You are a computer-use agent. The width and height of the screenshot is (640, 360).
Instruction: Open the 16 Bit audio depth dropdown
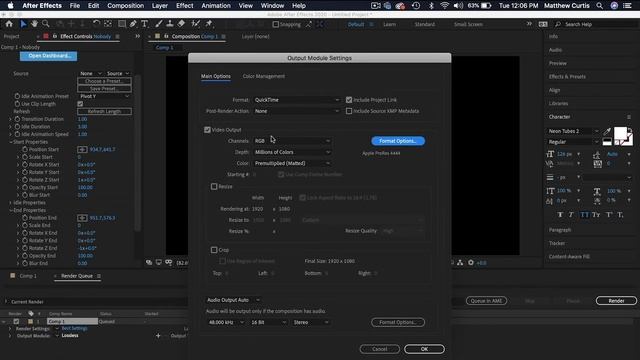pyautogui.click(x=269, y=322)
